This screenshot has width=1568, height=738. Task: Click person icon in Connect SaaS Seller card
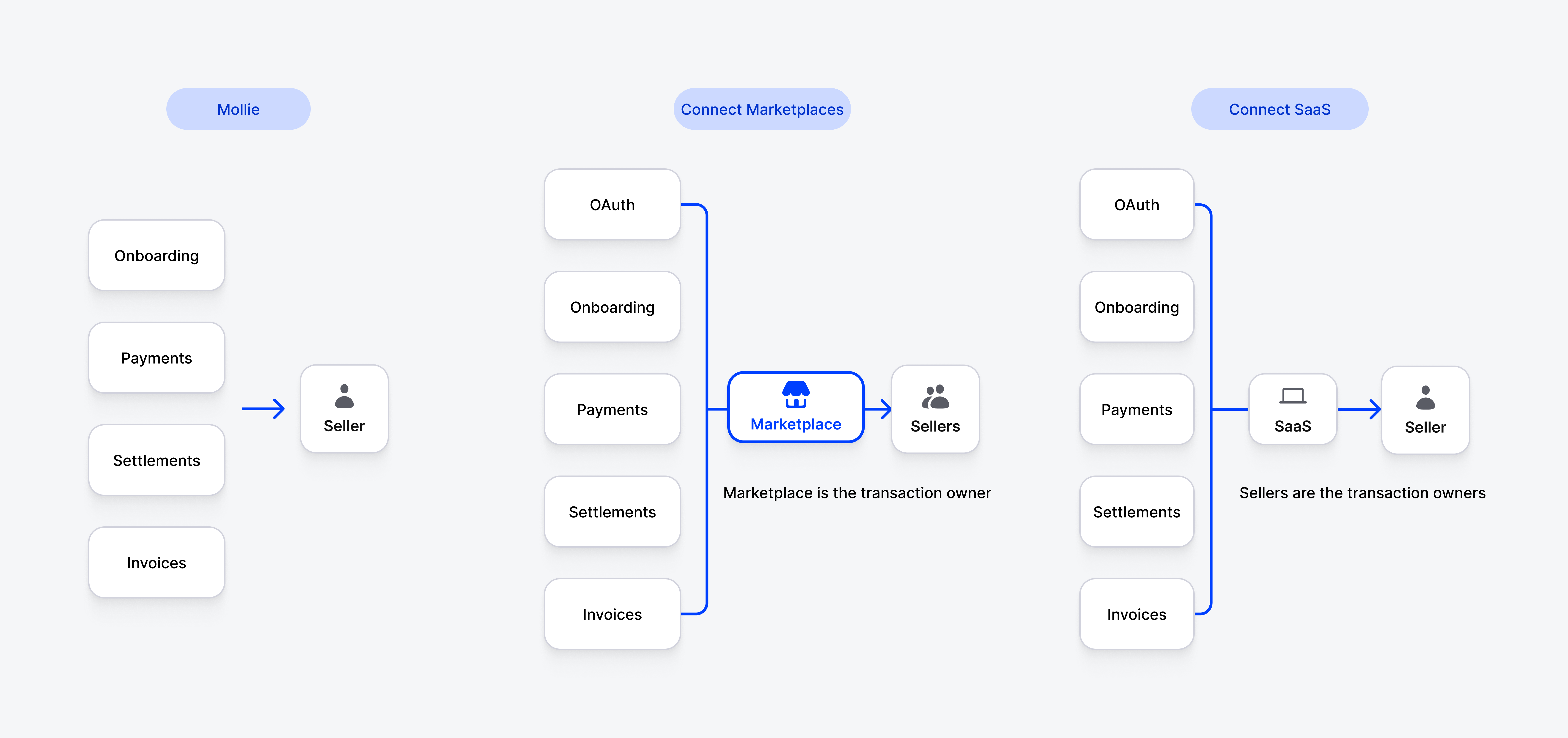click(x=1425, y=397)
